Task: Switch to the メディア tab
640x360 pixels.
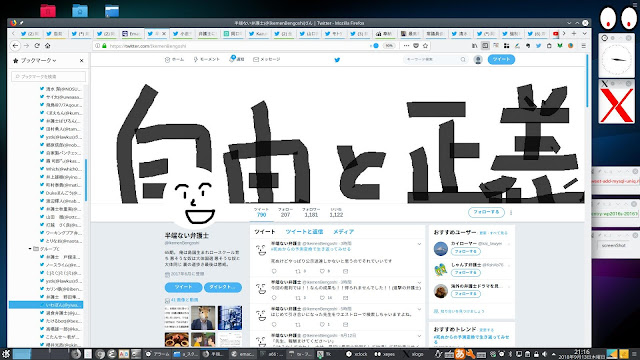Action: 343,231
